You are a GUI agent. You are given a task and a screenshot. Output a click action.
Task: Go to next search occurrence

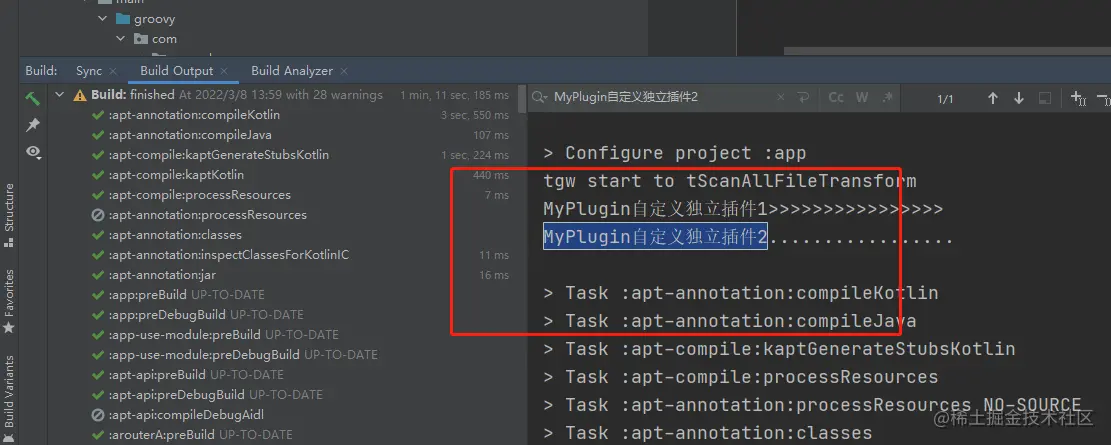point(1019,98)
